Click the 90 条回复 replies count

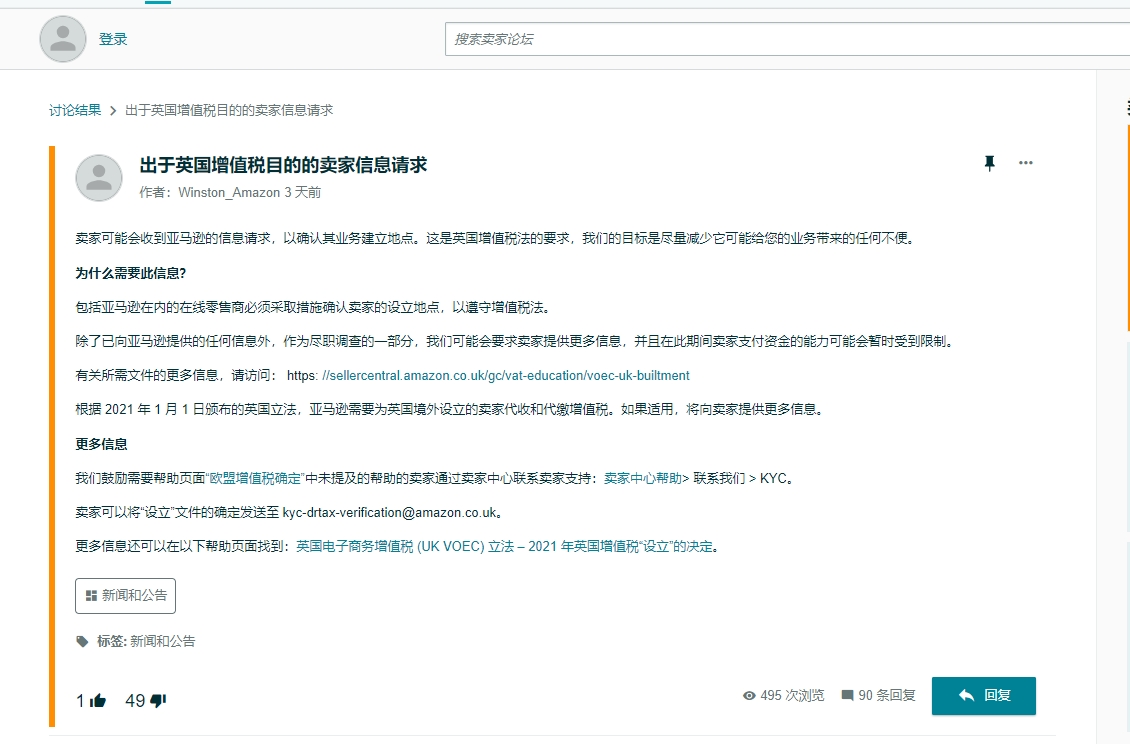click(878, 695)
